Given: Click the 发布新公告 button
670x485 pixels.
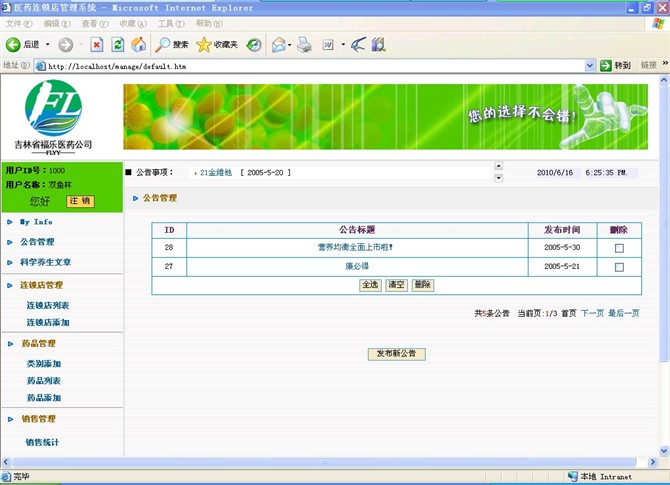Looking at the screenshot, I should tap(397, 354).
